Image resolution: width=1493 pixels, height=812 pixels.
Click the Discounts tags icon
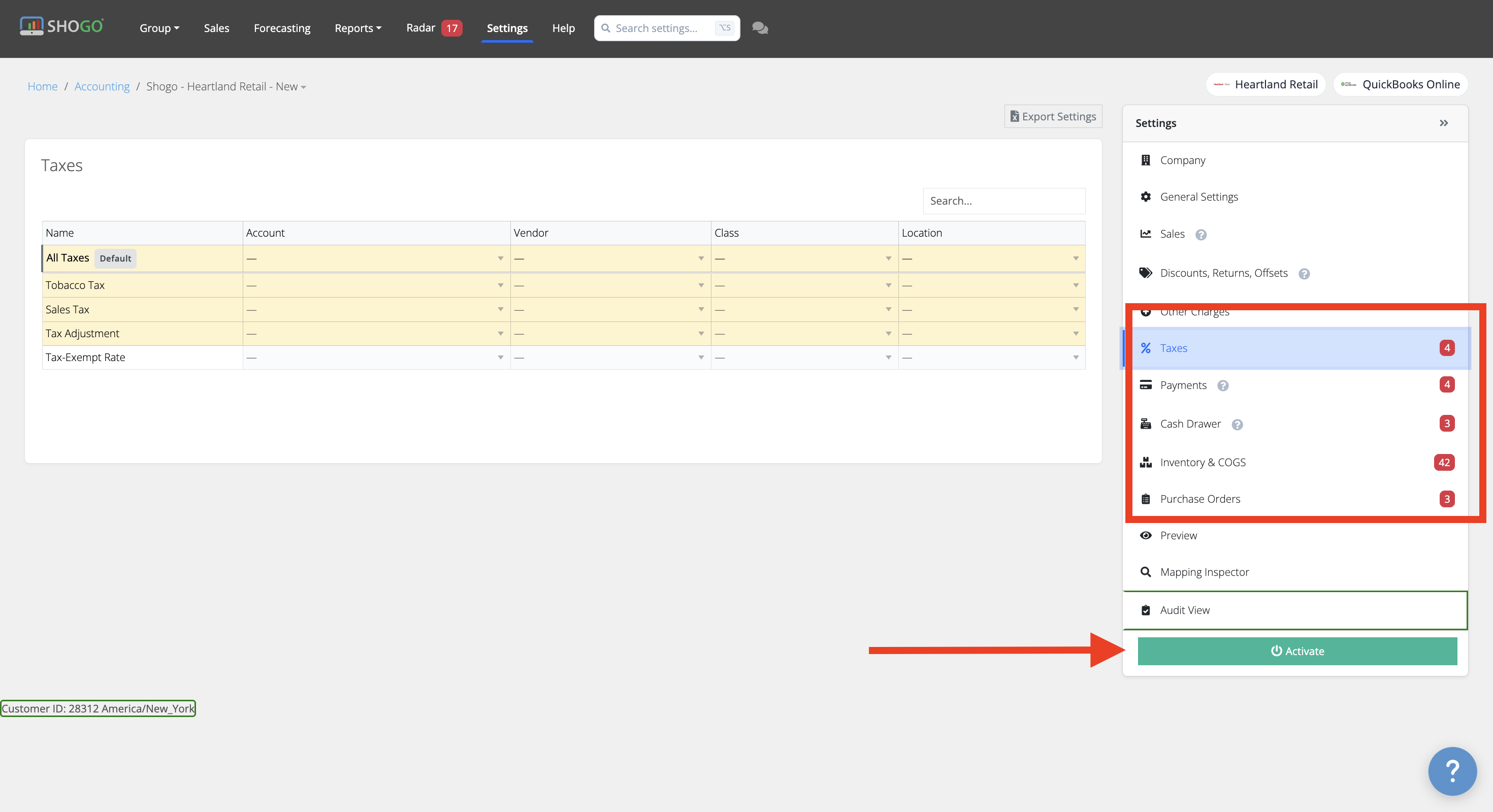coord(1145,273)
